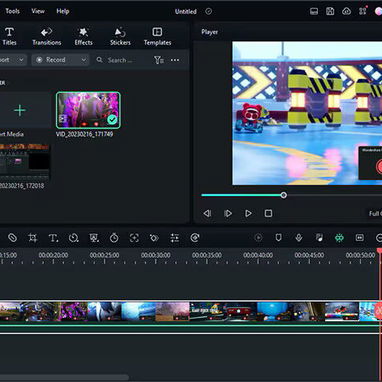Click the Import Media plus tile

coord(20,110)
